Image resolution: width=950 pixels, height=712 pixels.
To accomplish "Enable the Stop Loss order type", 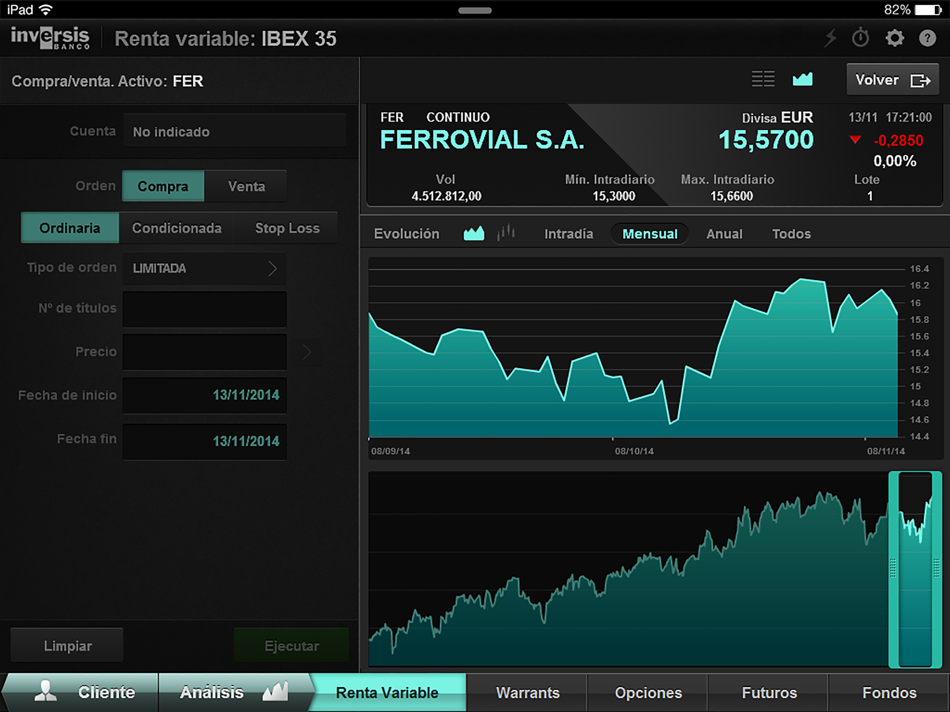I will [x=287, y=227].
